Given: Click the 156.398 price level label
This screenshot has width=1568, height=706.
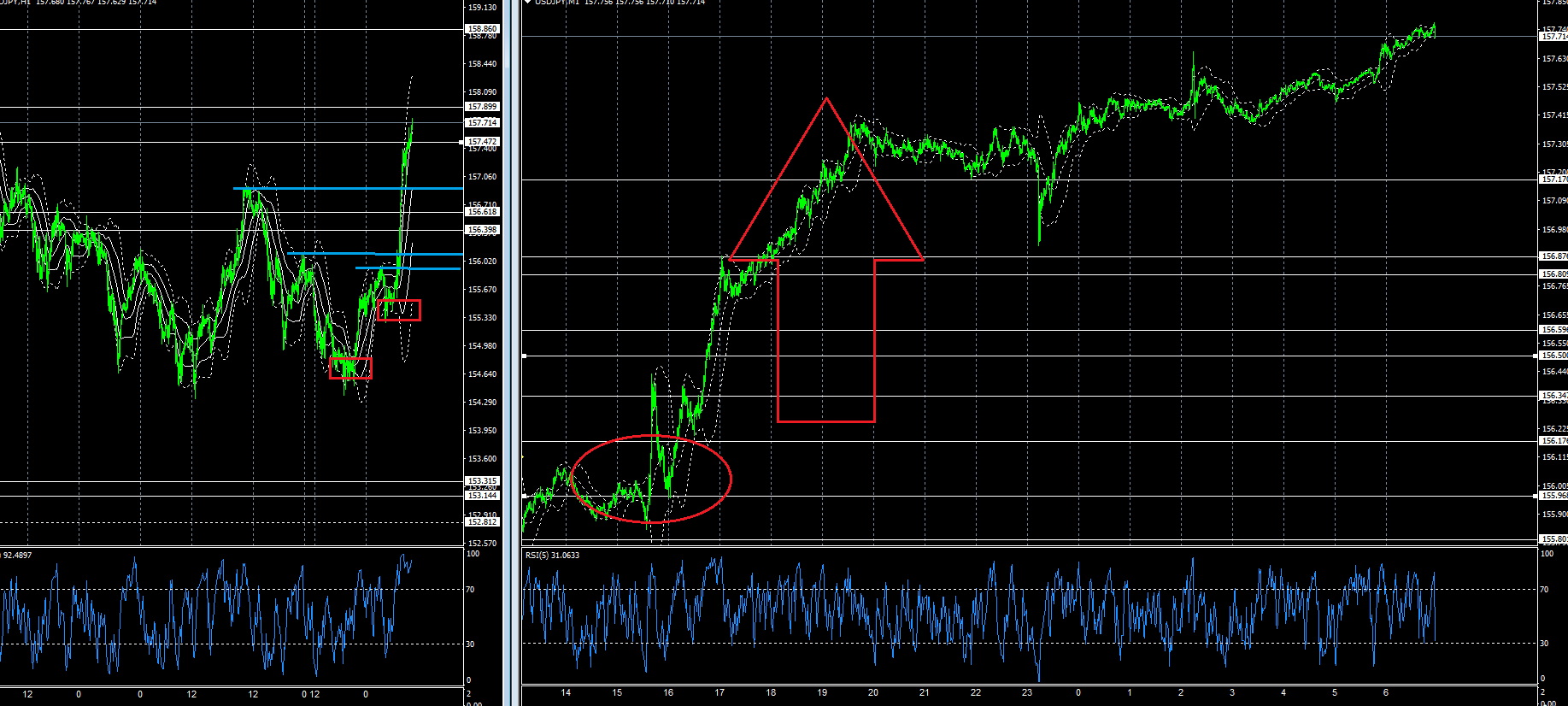Looking at the screenshot, I should tap(482, 230).
